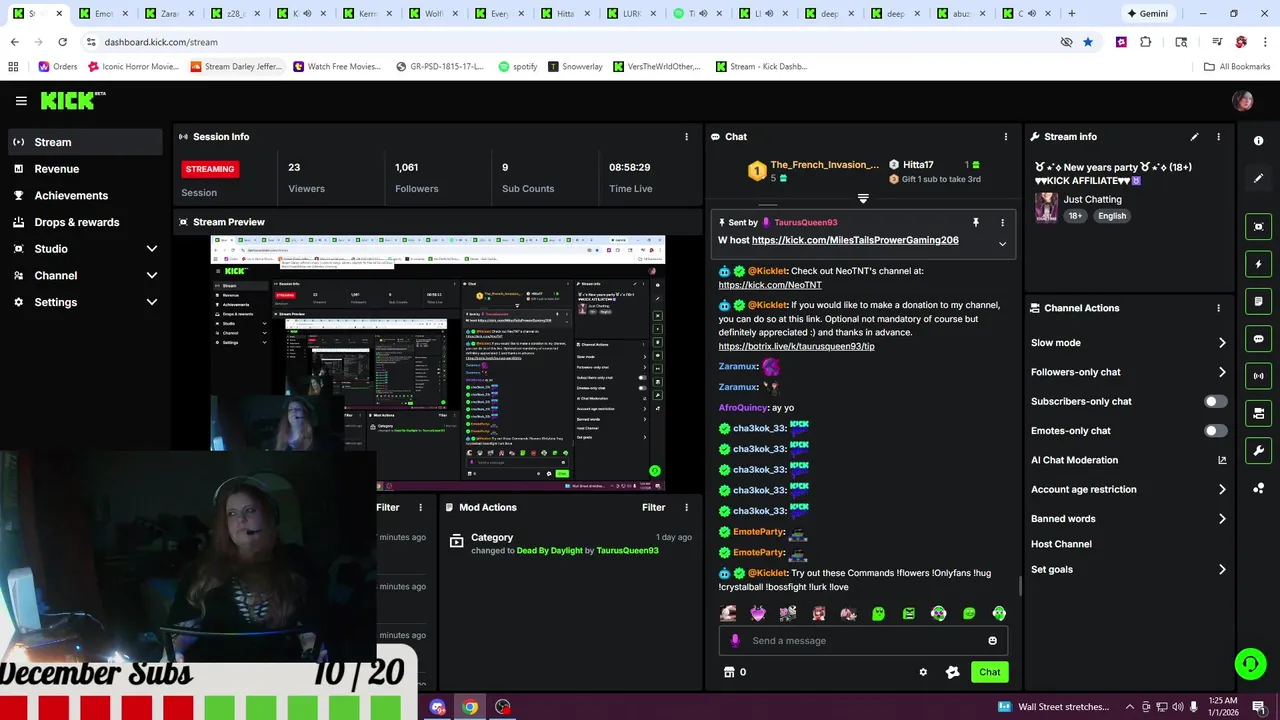This screenshot has width=1280, height=720.
Task: Expand the Channel sidebar section
Action: [151, 276]
